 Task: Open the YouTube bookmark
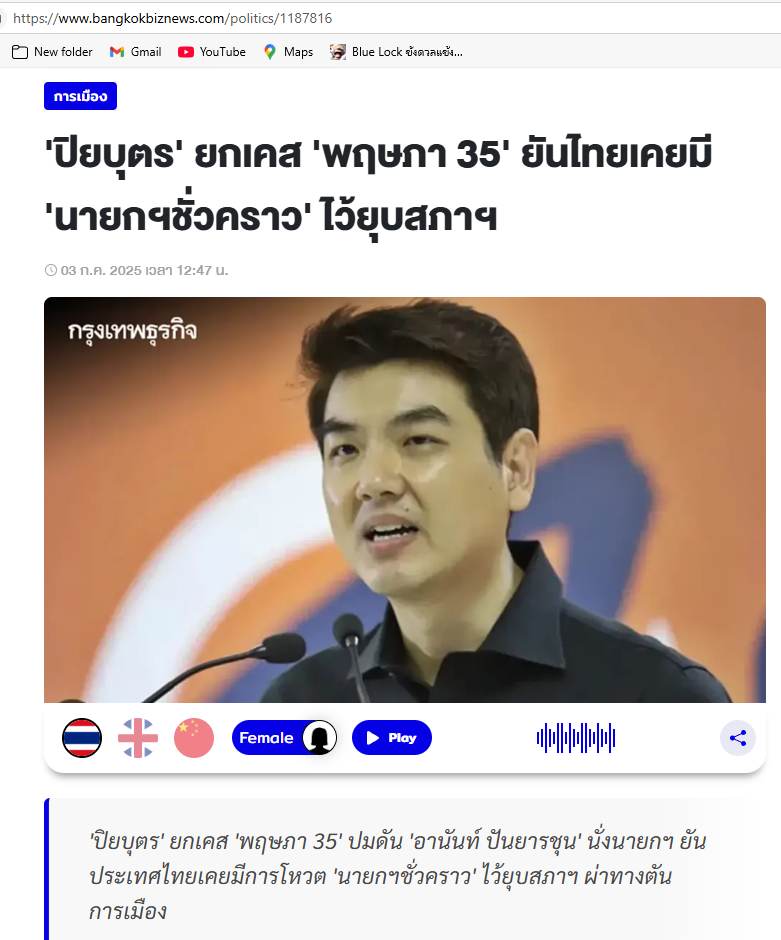[212, 52]
